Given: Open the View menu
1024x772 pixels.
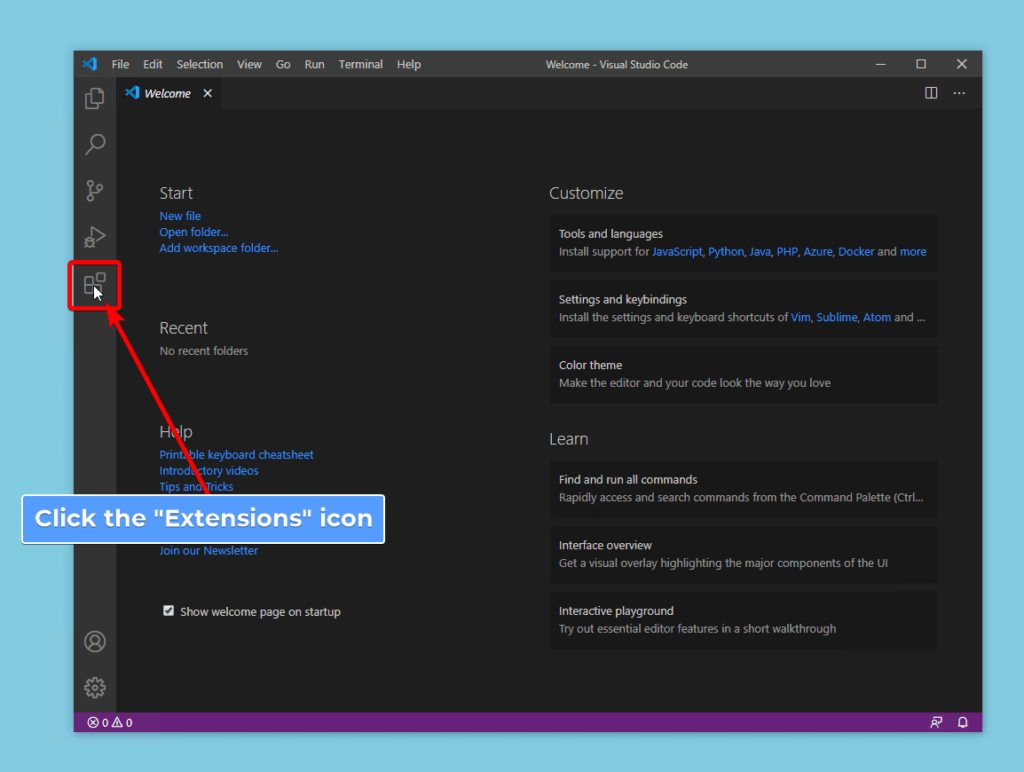Looking at the screenshot, I should click(249, 64).
